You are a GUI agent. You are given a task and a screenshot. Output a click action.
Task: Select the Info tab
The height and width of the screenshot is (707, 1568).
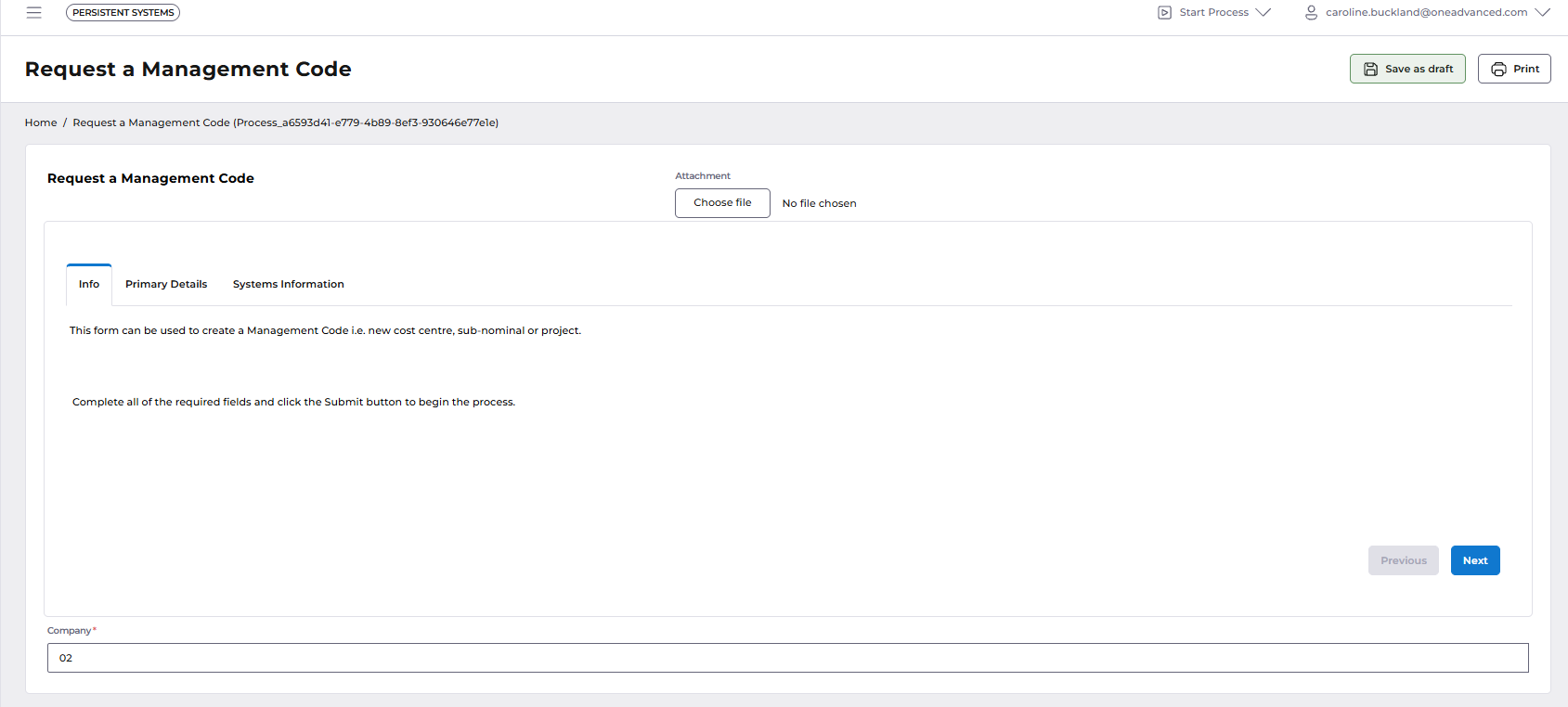[x=89, y=285]
